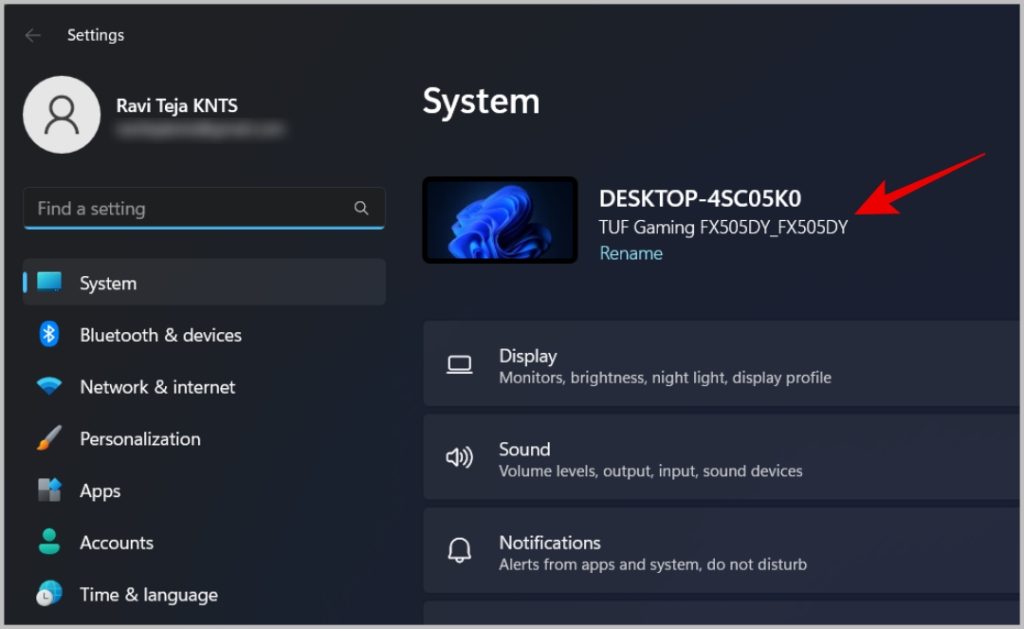Select the Personalization paintbrush icon
Viewport: 1024px width, 629px height.
tap(49, 438)
